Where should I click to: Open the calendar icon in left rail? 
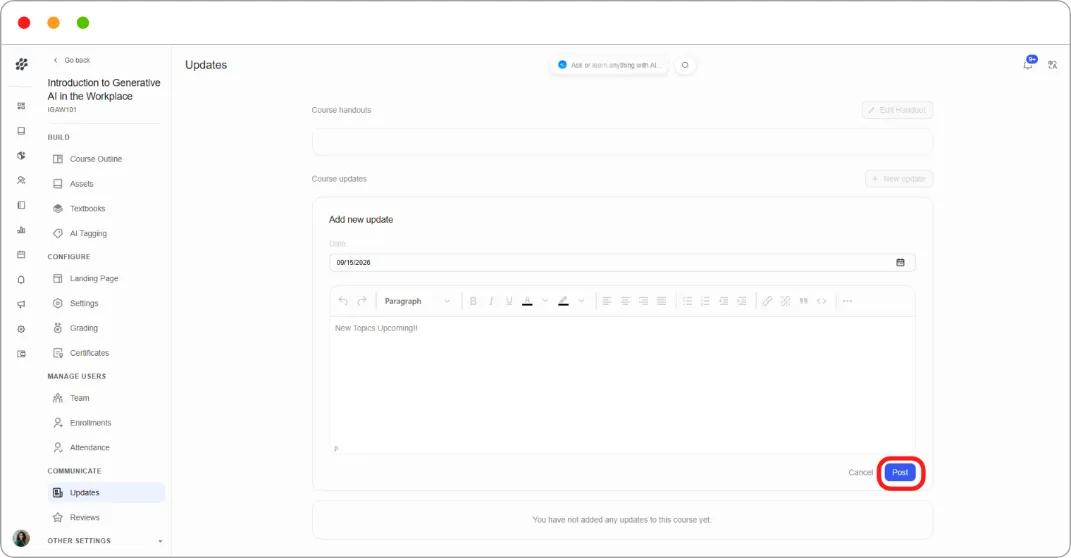pyautogui.click(x=21, y=255)
